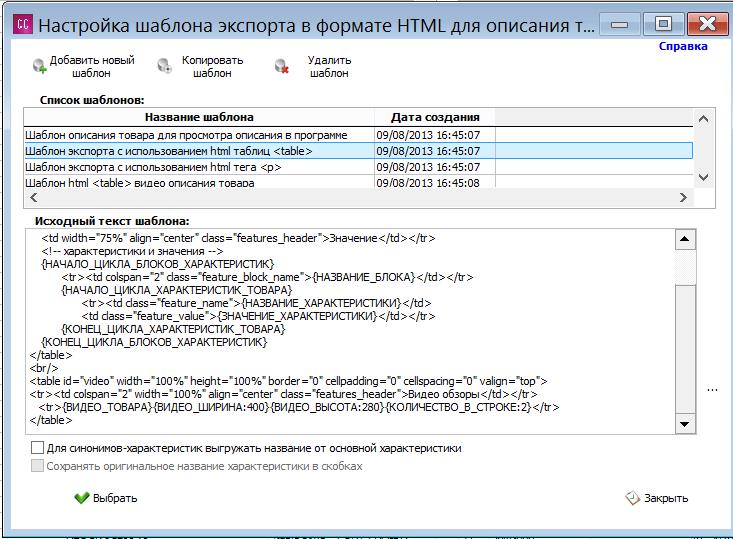Close the window with the red X
Screen dimensions: 733x539
[x=707, y=23]
